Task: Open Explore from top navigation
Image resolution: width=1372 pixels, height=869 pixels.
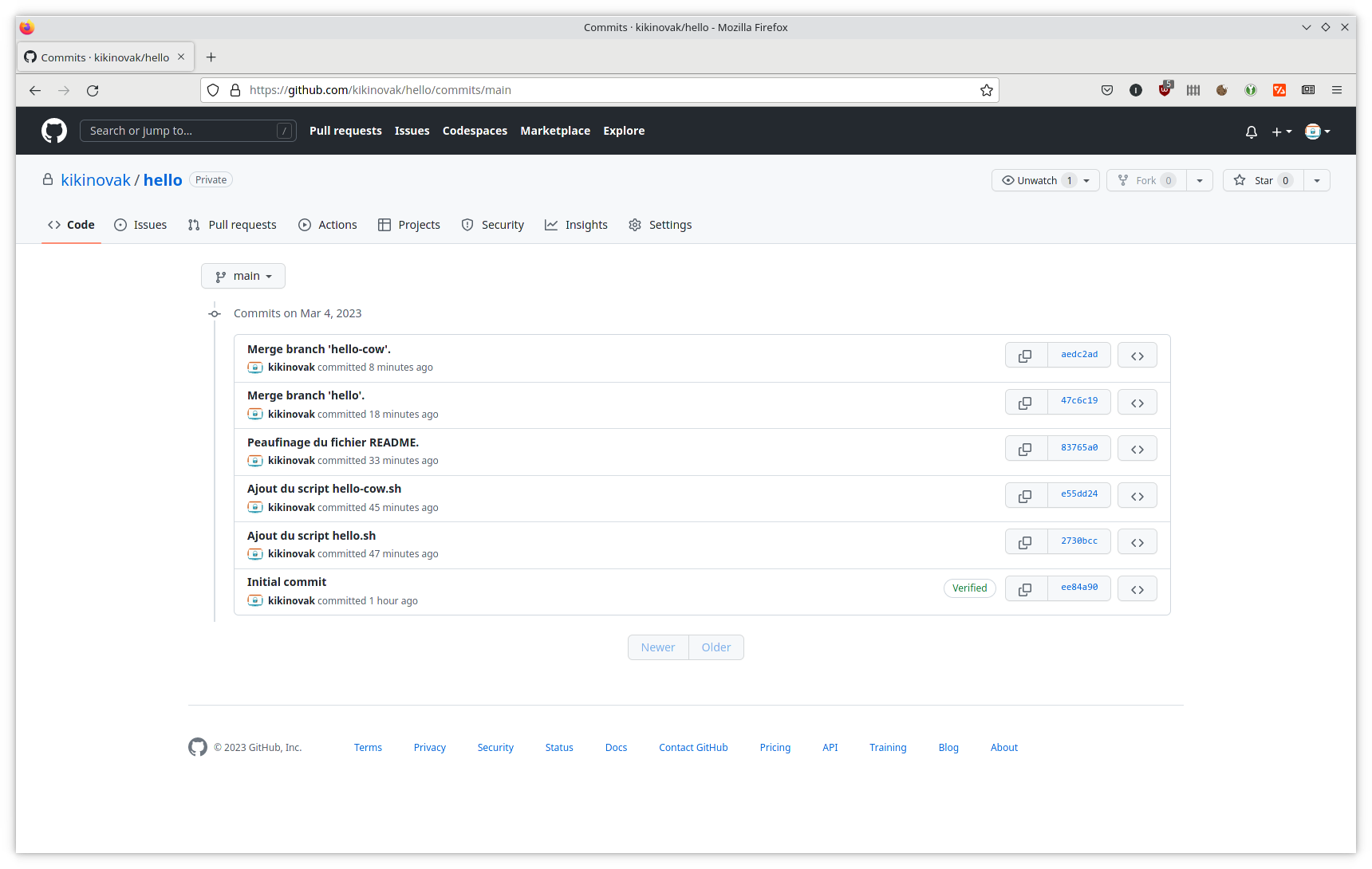Action: (x=624, y=131)
